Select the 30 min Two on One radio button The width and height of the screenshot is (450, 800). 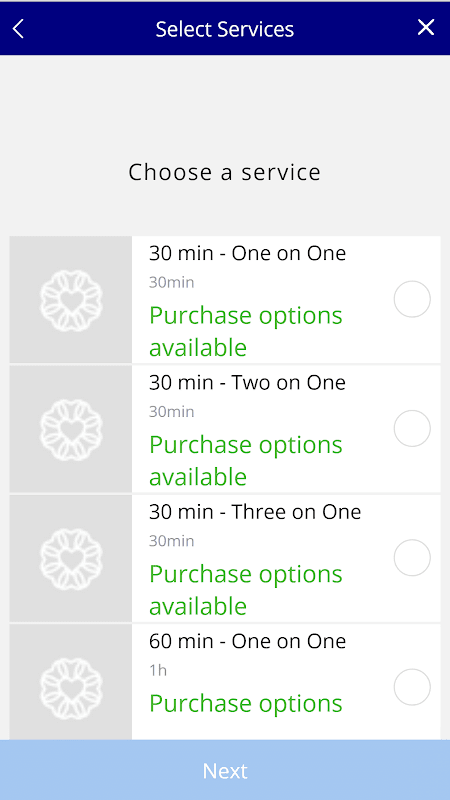(412, 428)
